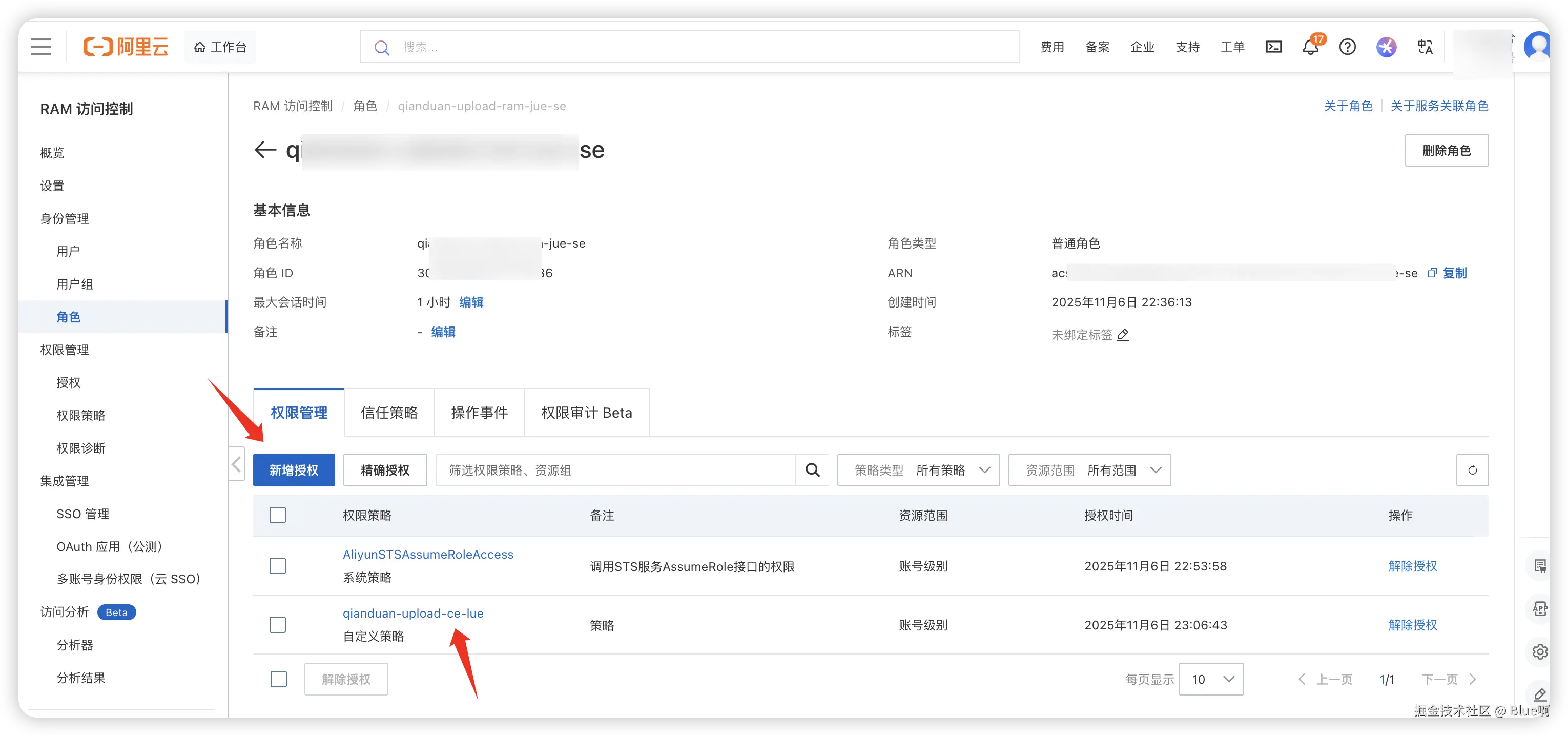1568x736 pixels.
Task: Open the per-page count dropdown showing 10
Action: click(x=1211, y=679)
